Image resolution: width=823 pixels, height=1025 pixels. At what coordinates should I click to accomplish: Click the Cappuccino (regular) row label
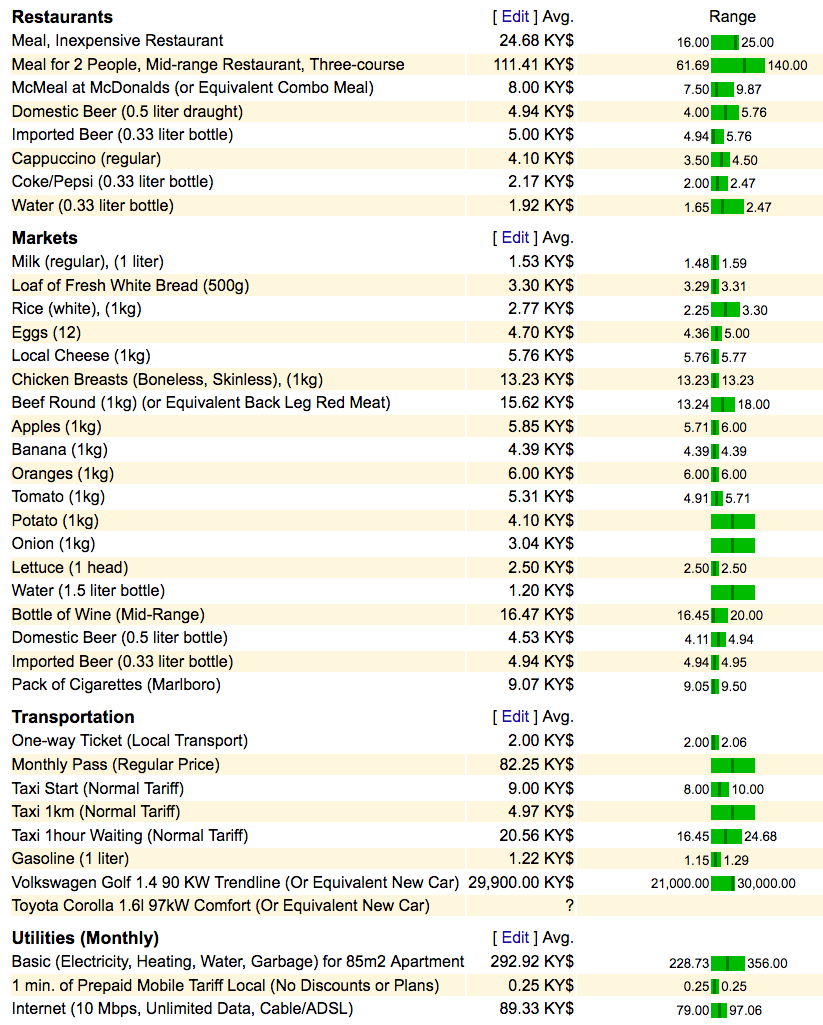pyautogui.click(x=86, y=158)
